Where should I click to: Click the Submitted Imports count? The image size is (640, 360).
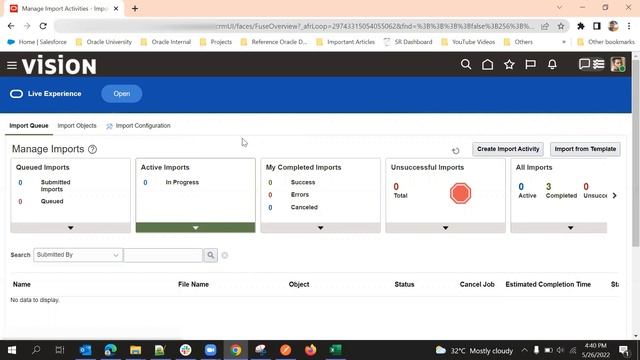[x=20, y=182]
